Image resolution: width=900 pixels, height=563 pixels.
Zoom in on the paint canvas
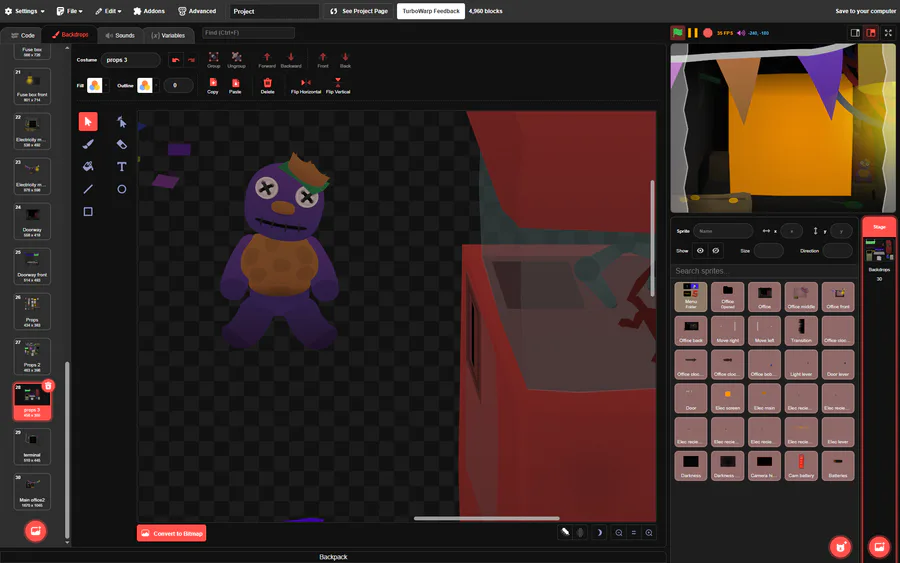649,533
